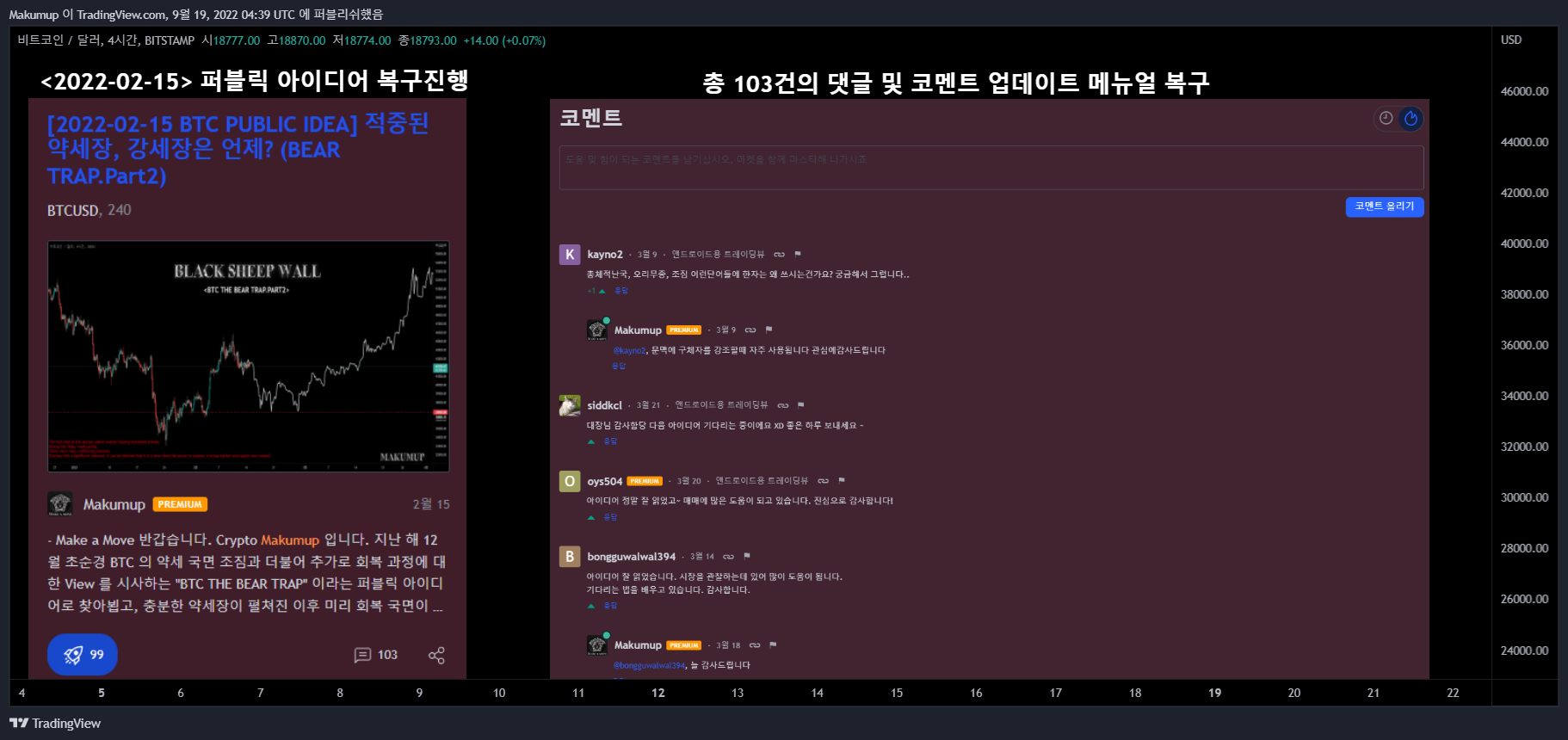Viewport: 1568px width, 740px height.
Task: Open siddkcl's avatar picture
Action: [x=570, y=405]
